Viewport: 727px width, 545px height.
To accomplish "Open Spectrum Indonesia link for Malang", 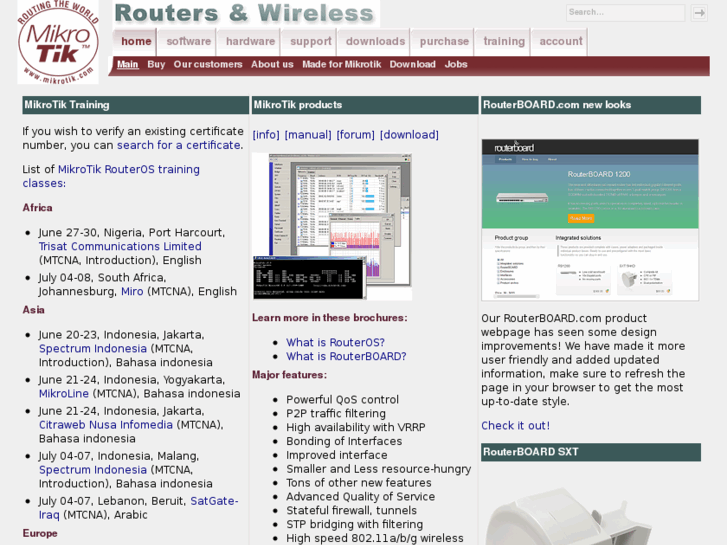I will [93, 469].
